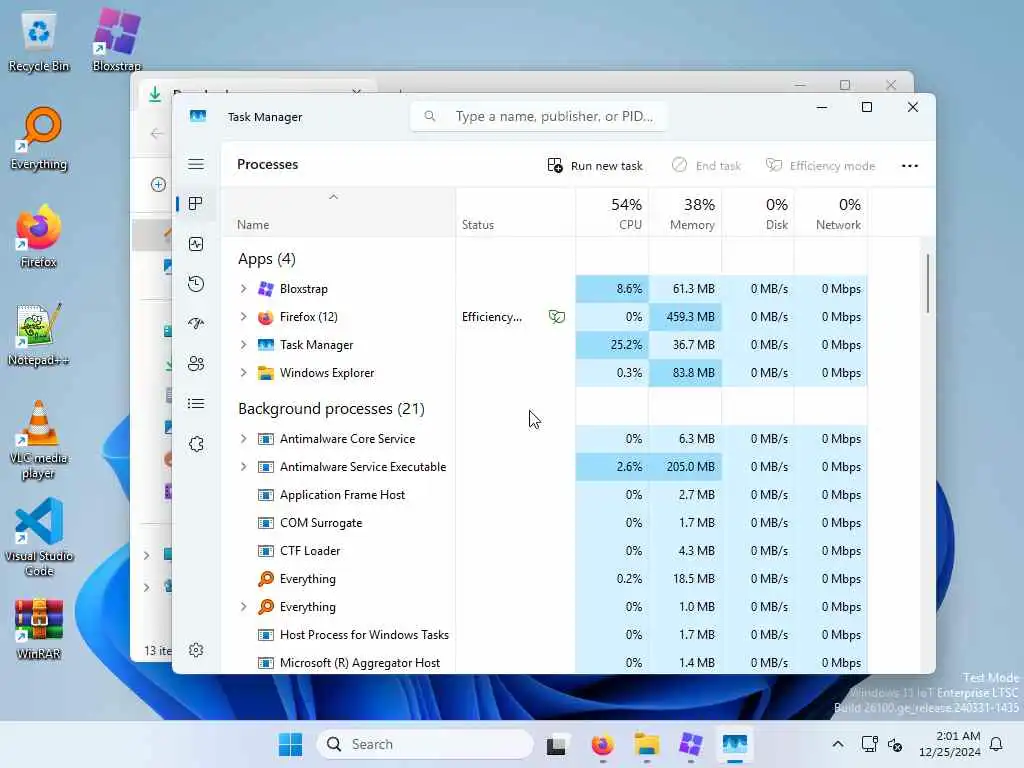Open the Startup apps icon in sidebar

click(x=196, y=324)
